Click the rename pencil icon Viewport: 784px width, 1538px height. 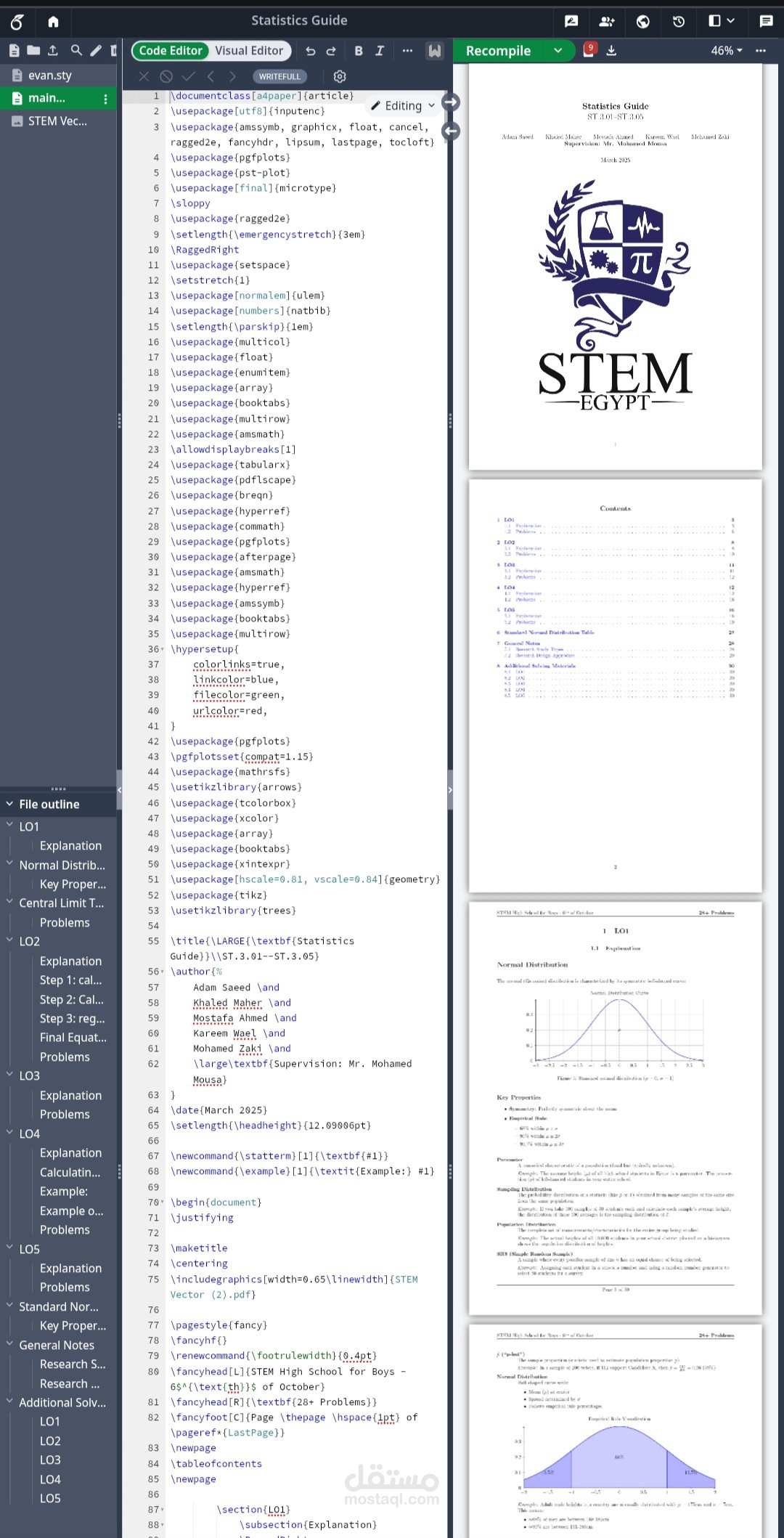pos(96,50)
